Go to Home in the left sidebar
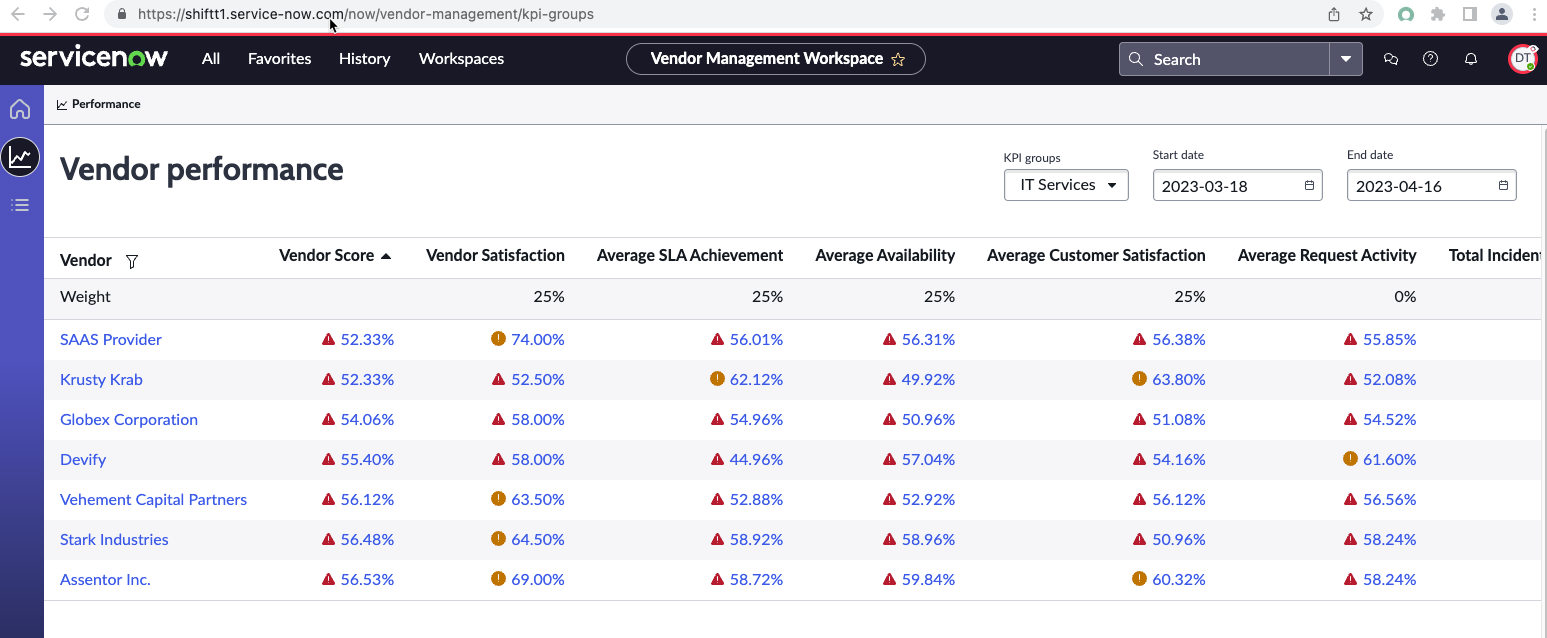This screenshot has width=1547, height=638. [x=20, y=109]
